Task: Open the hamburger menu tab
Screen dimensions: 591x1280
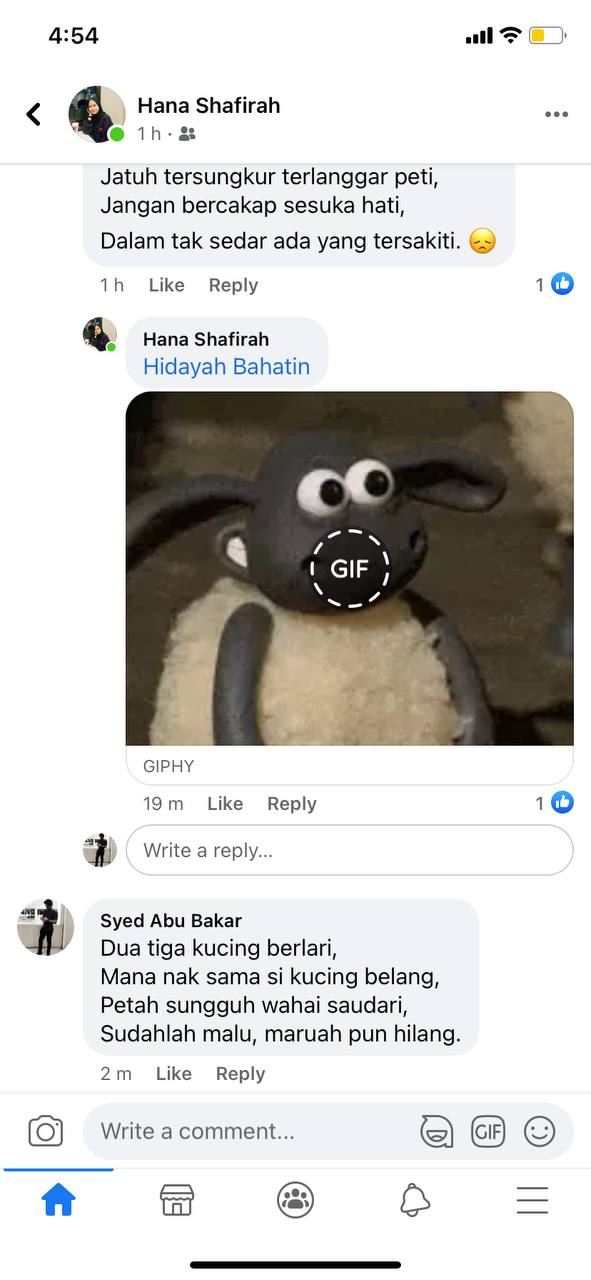Action: (532, 1200)
